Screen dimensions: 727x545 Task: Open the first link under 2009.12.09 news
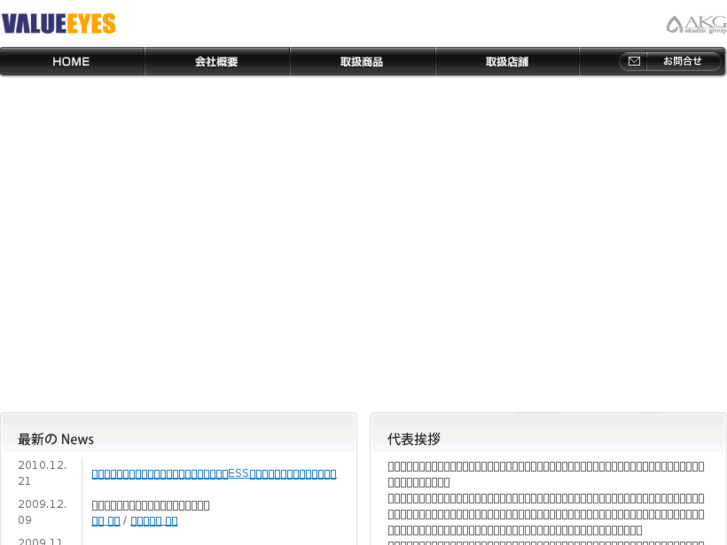(106, 521)
